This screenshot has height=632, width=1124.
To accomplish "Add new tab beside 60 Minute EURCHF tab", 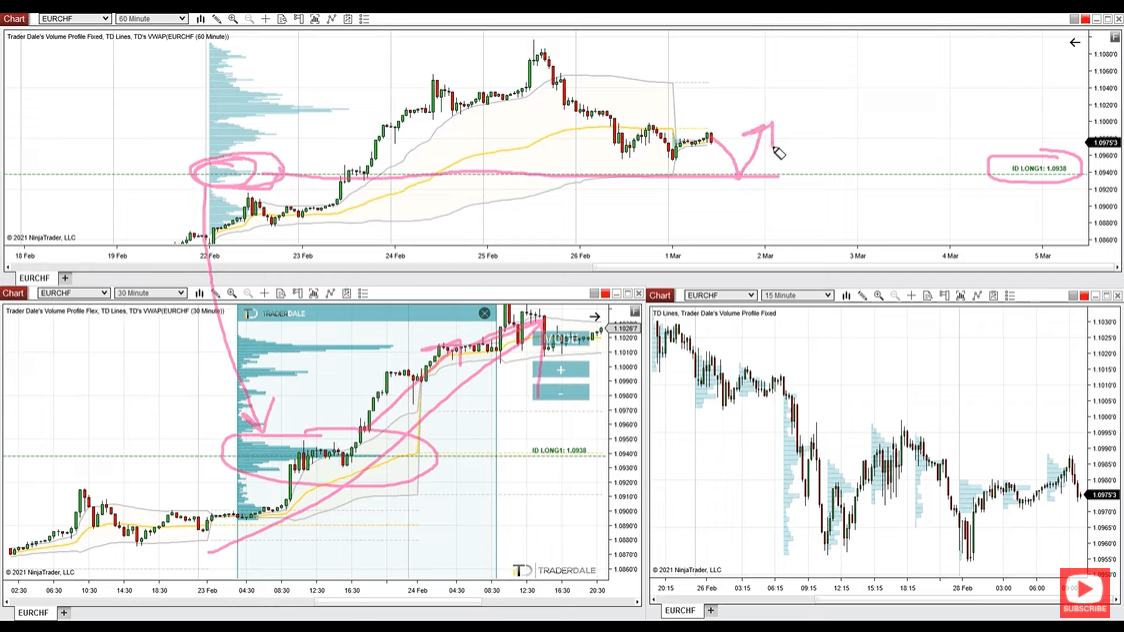I will pos(65,278).
